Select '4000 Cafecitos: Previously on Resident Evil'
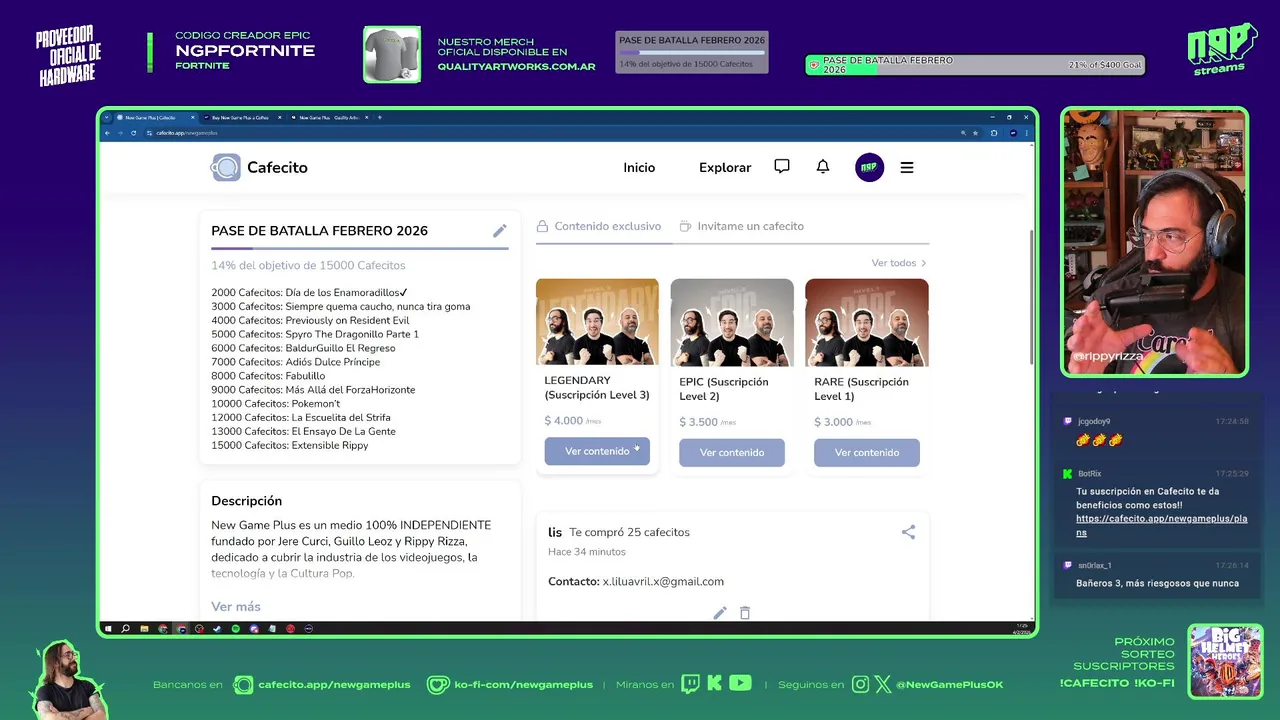Image resolution: width=1280 pixels, height=720 pixels. click(310, 320)
